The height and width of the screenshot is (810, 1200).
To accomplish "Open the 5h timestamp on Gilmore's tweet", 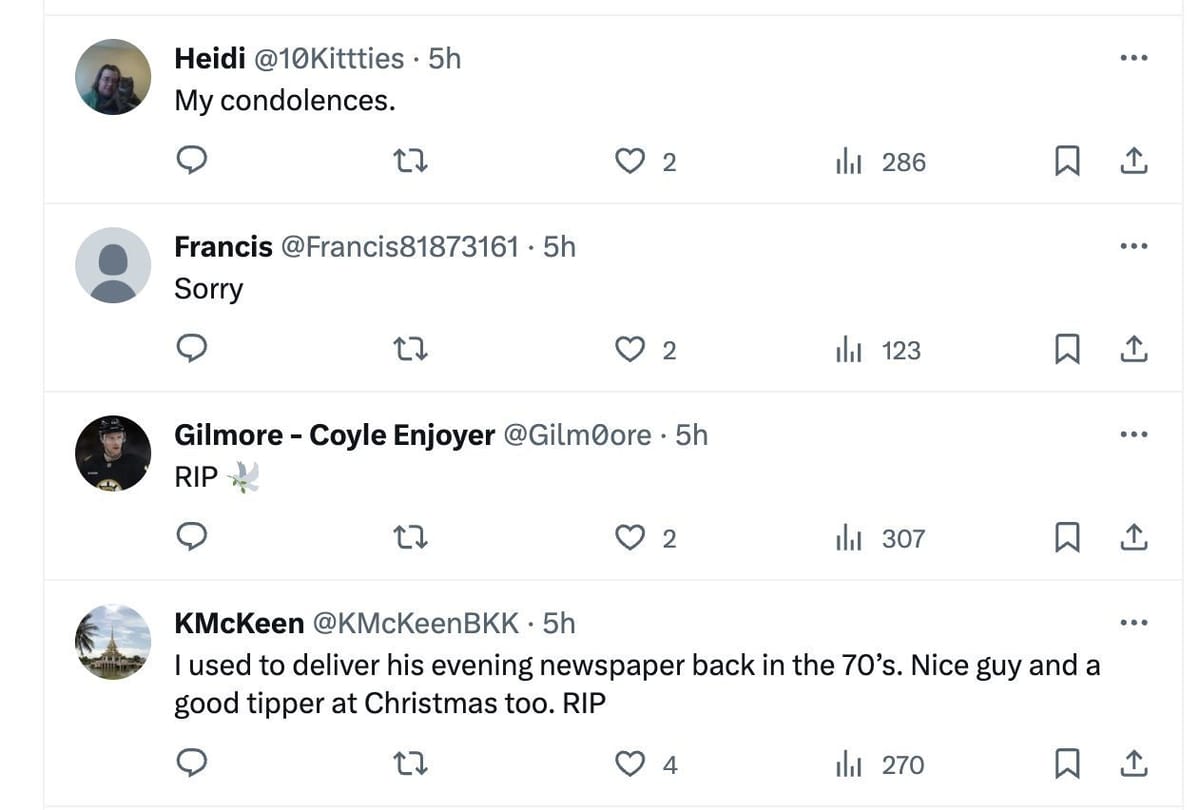I will coord(692,435).
